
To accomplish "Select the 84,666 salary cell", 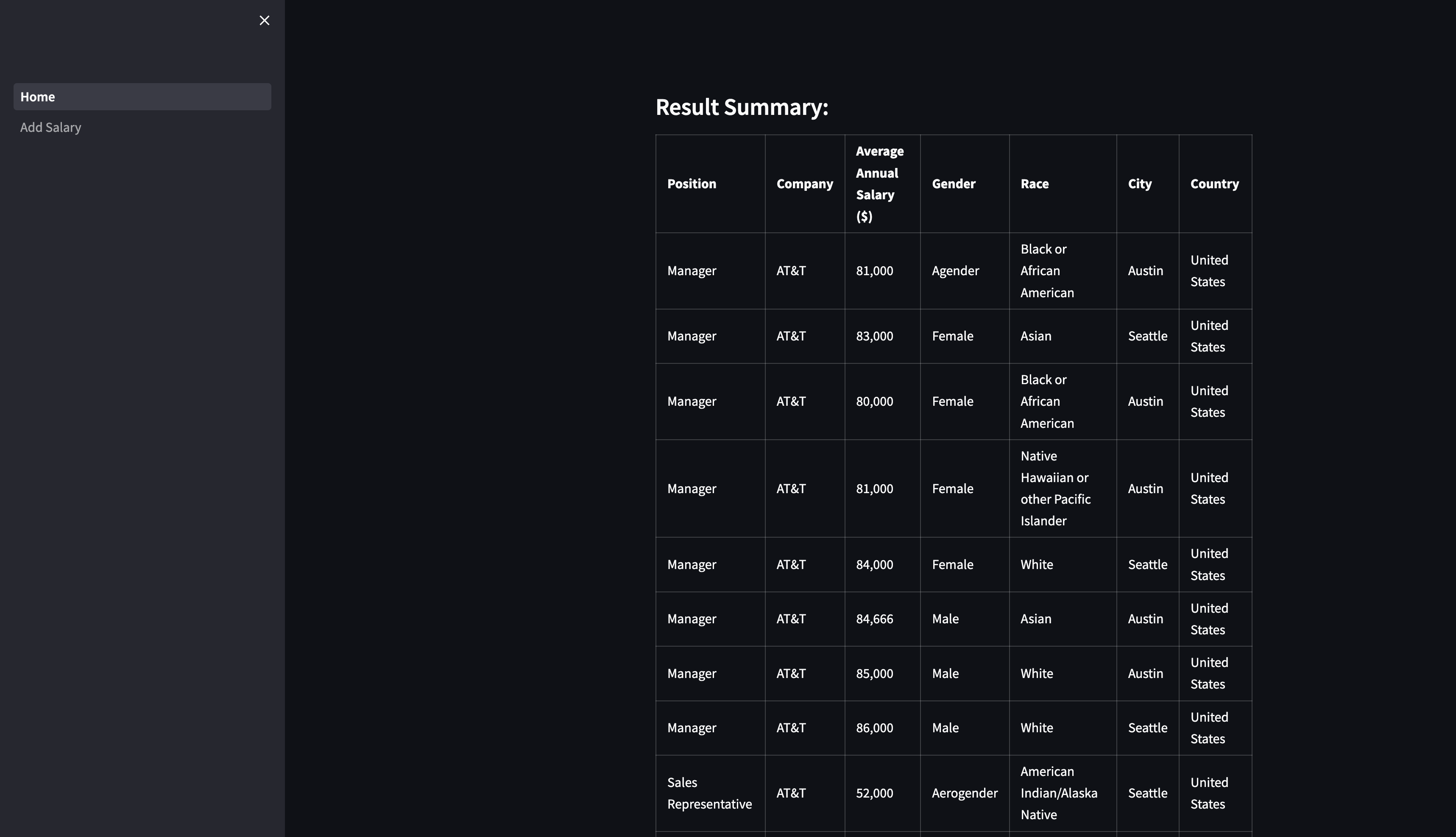I will (x=882, y=619).
